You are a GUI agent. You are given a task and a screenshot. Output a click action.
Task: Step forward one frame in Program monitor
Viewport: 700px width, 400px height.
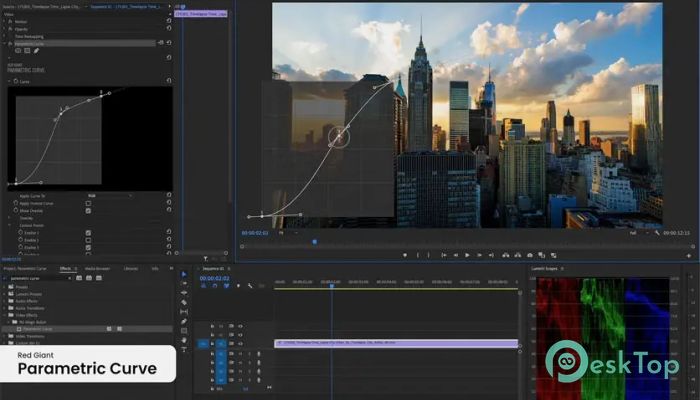(x=479, y=255)
